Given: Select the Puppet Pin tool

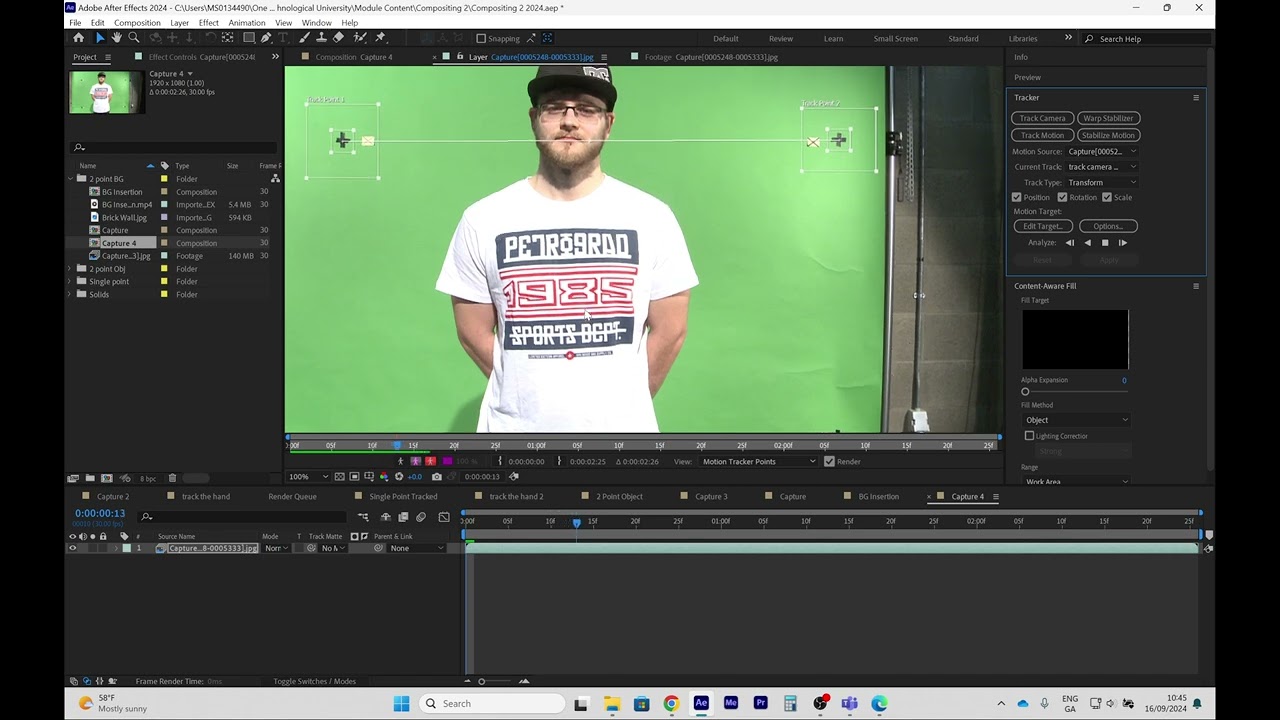Looking at the screenshot, I should coord(380,38).
